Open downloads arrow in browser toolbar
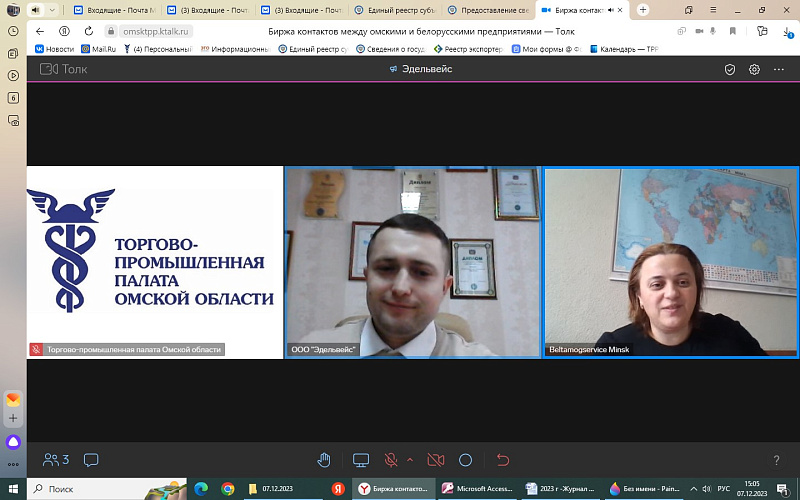800x500 pixels. (x=788, y=32)
